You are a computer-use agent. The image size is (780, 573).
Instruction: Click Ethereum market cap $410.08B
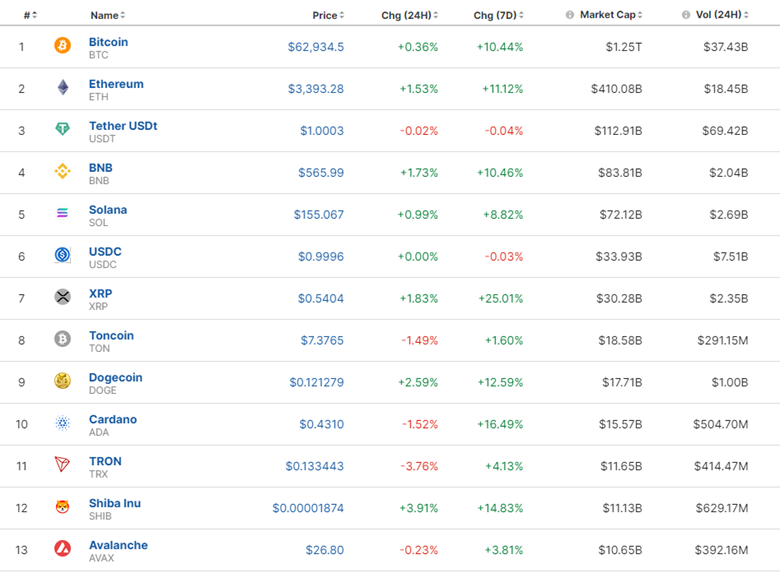[x=616, y=89]
